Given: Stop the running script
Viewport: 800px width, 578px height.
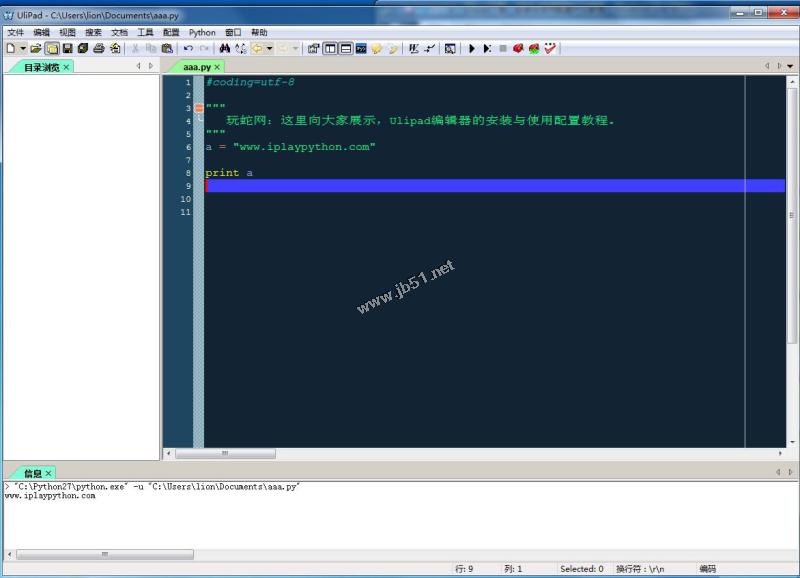Looking at the screenshot, I should (503, 48).
